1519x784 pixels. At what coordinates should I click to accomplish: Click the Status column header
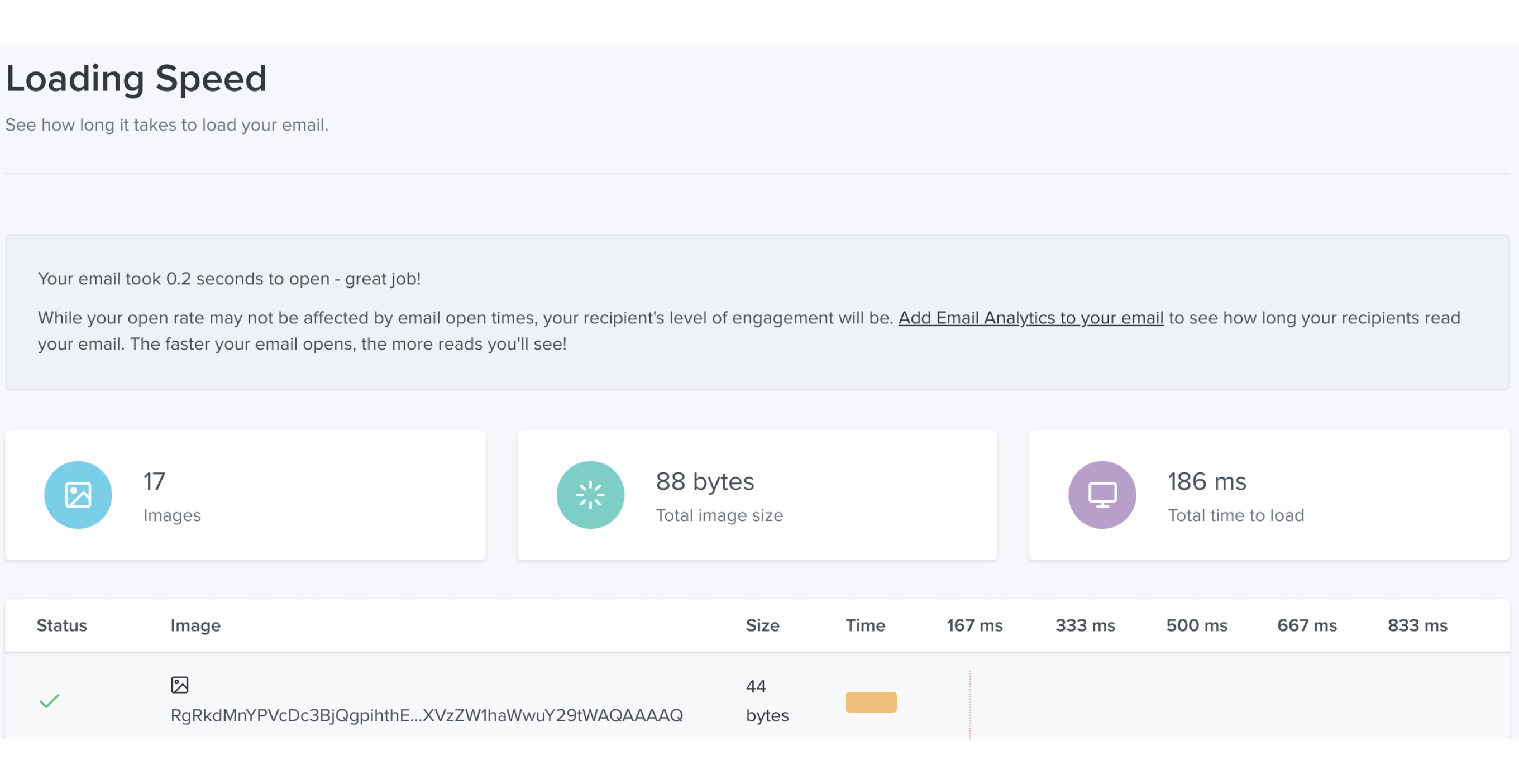[x=61, y=625]
